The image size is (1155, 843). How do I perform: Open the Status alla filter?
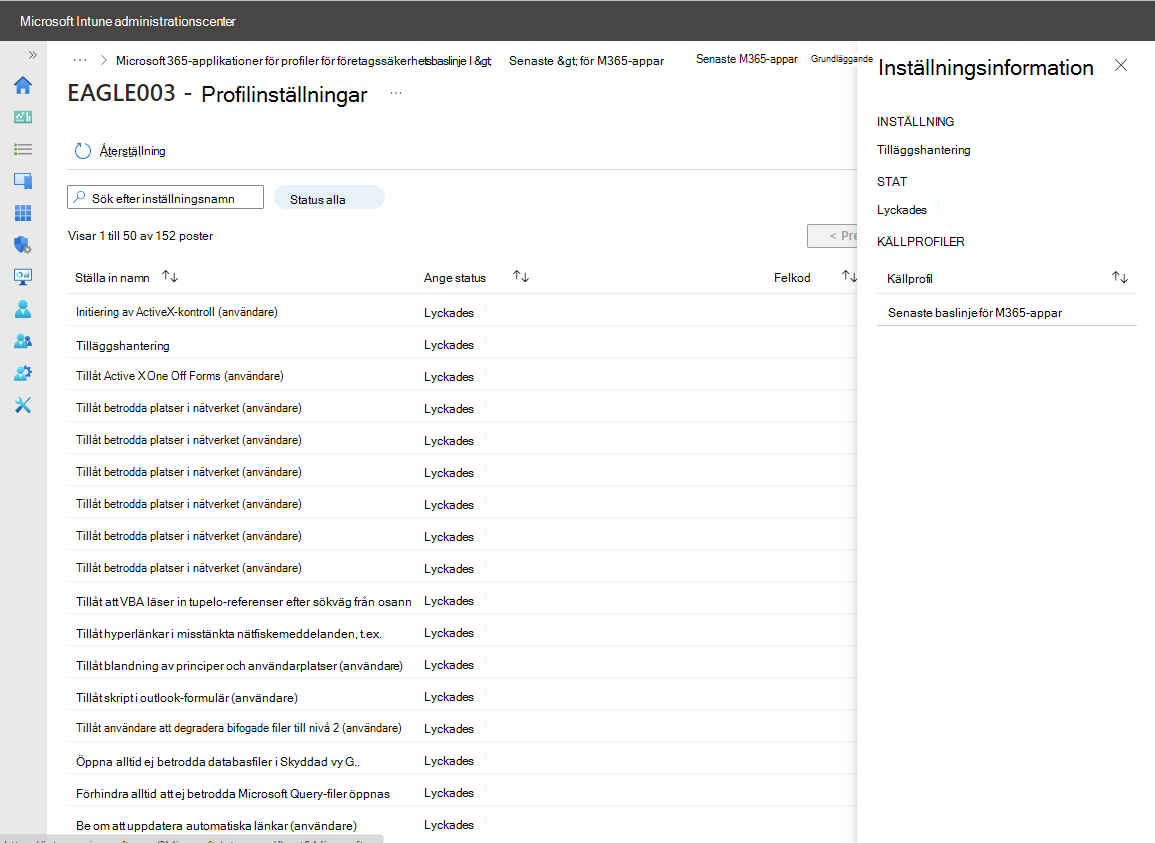[329, 199]
